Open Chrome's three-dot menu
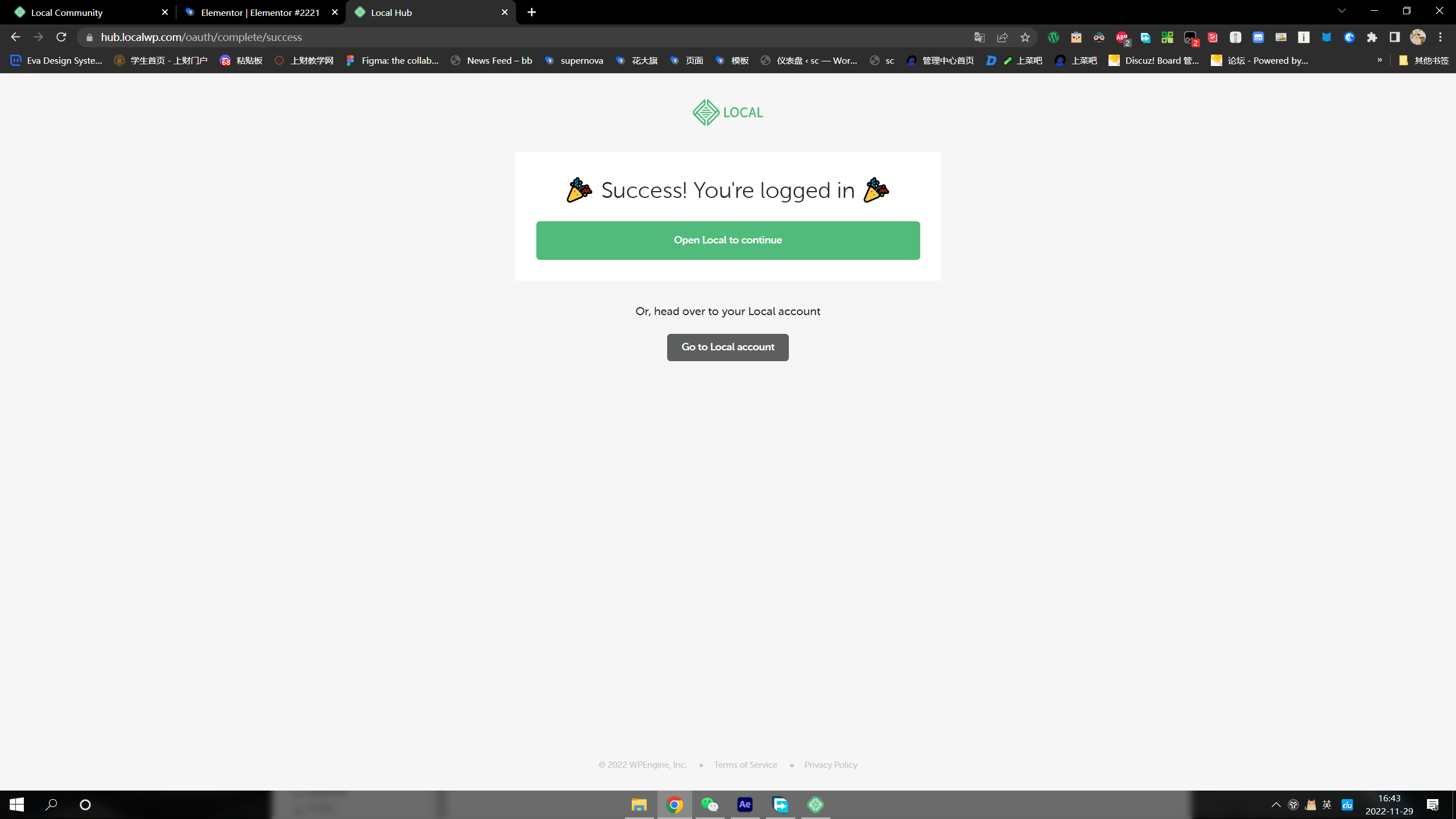This screenshot has width=1456, height=819. tap(1440, 38)
